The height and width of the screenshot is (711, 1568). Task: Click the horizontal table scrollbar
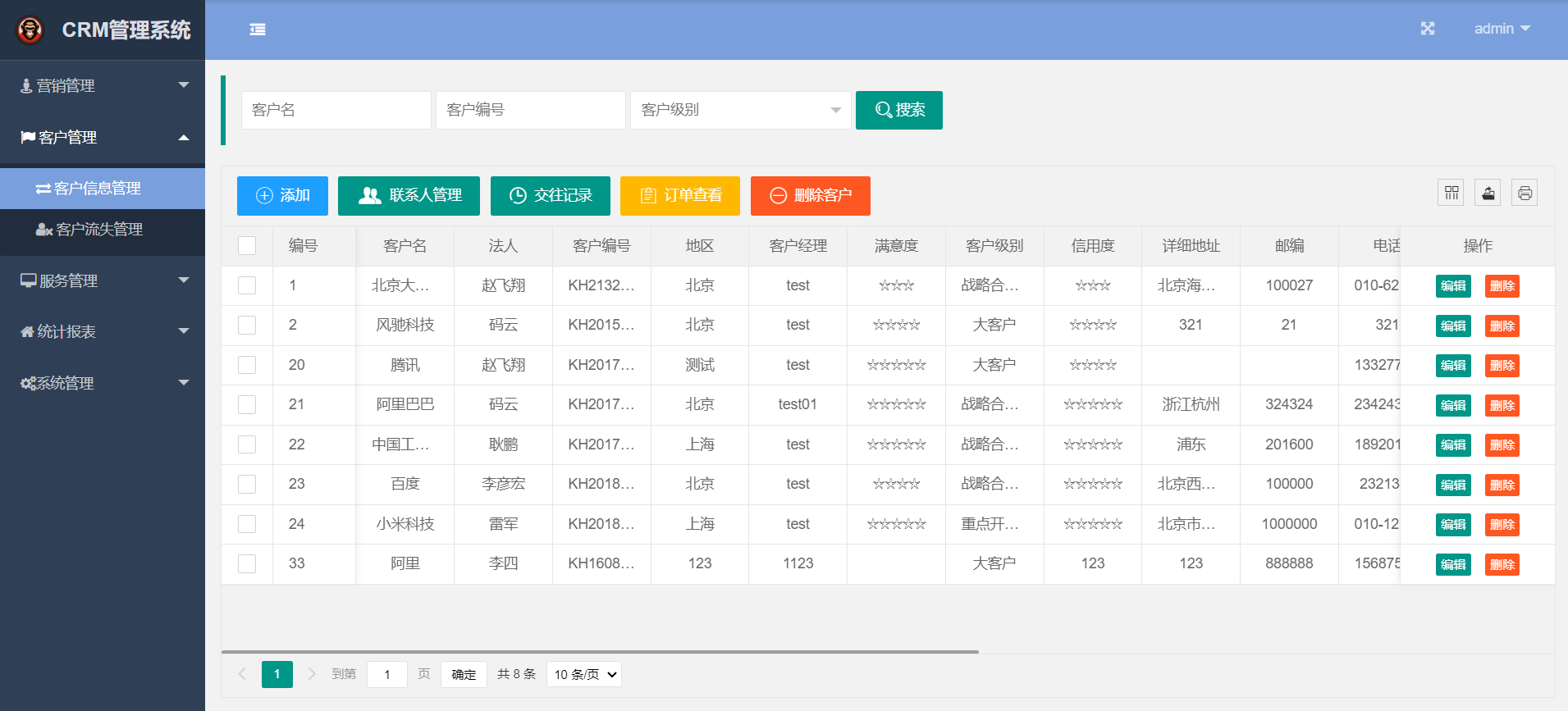click(x=600, y=652)
